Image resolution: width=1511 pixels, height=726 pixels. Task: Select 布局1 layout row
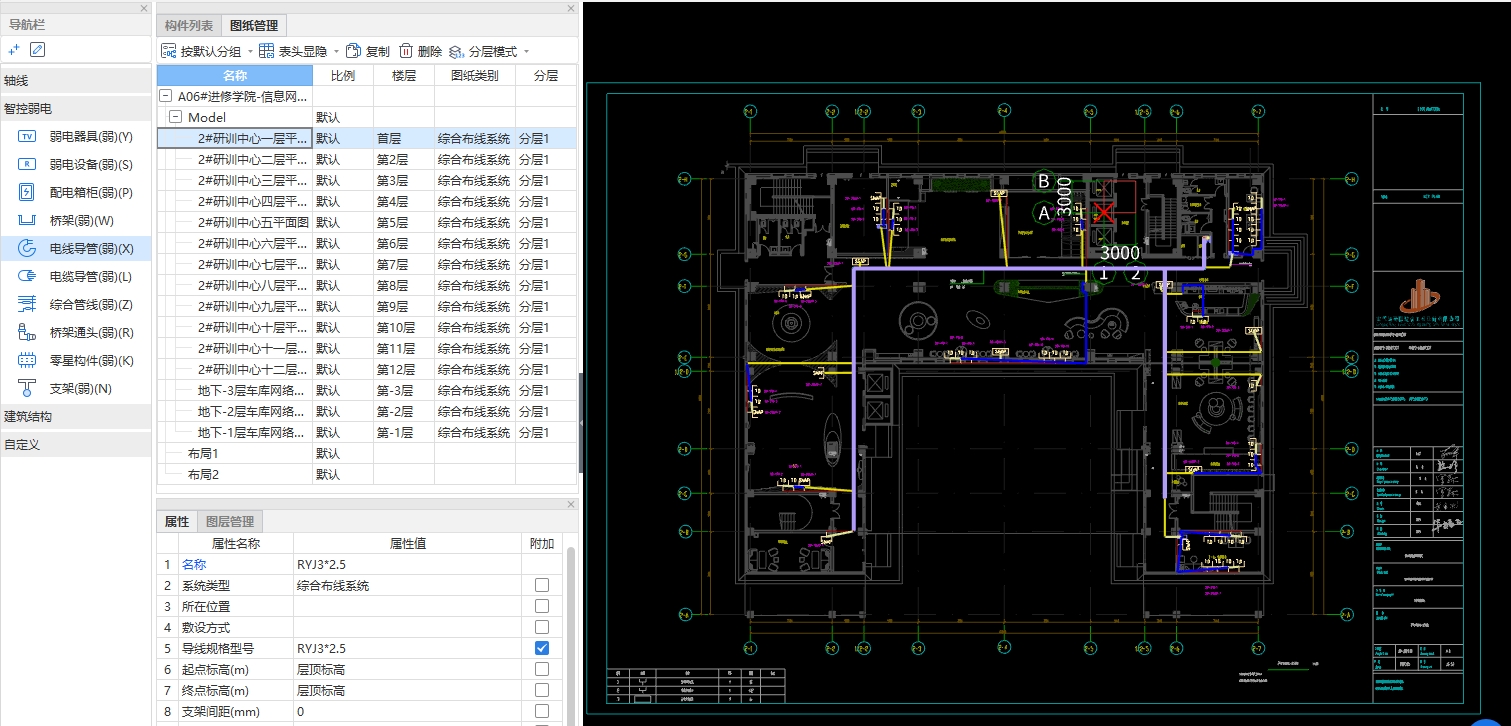367,453
